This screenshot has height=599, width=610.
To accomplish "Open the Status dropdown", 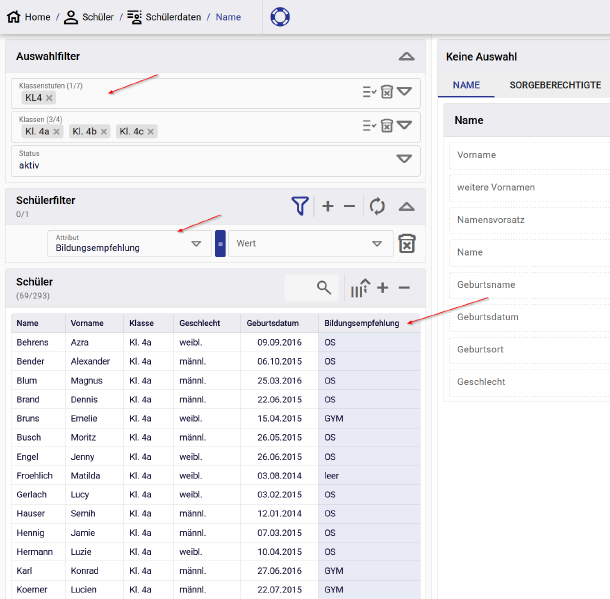I will click(404, 159).
